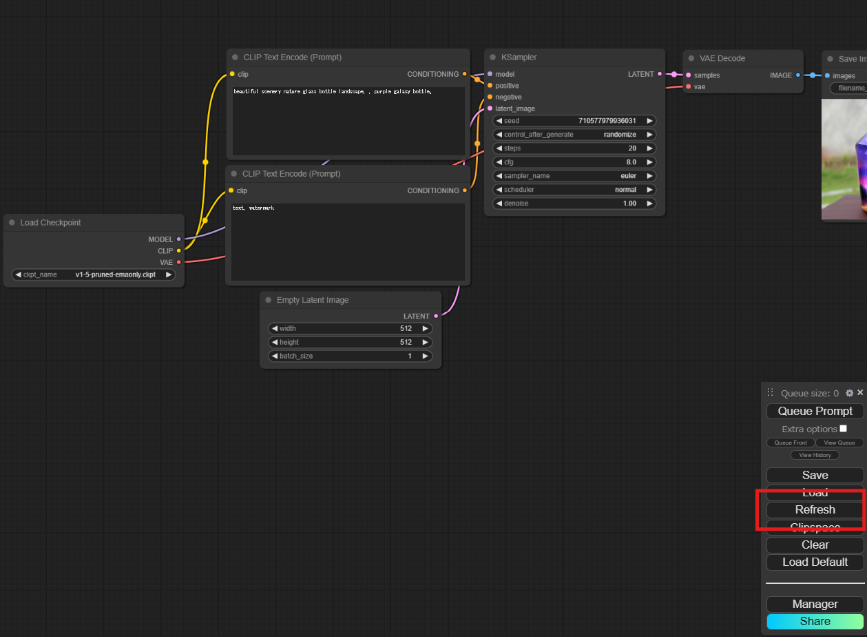The image size is (867, 637).
Task: Click the MODEL output port on Load Checkpoint
Action: pyautogui.click(x=179, y=239)
